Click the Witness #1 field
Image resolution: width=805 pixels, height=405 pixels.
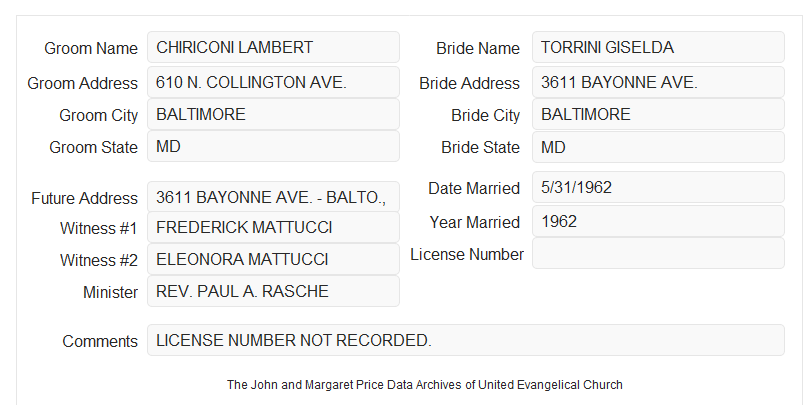273,227
